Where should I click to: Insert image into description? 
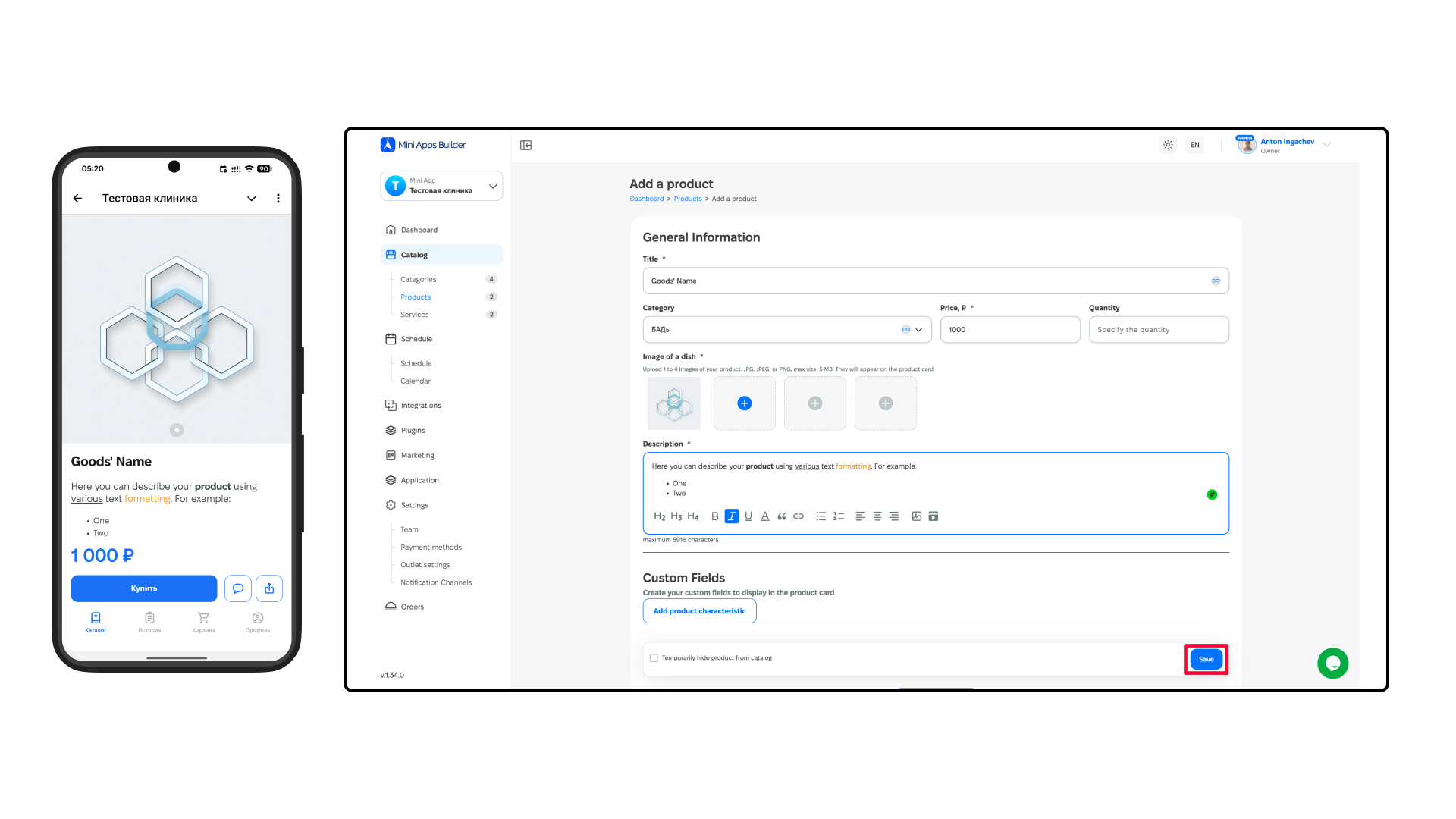(916, 516)
